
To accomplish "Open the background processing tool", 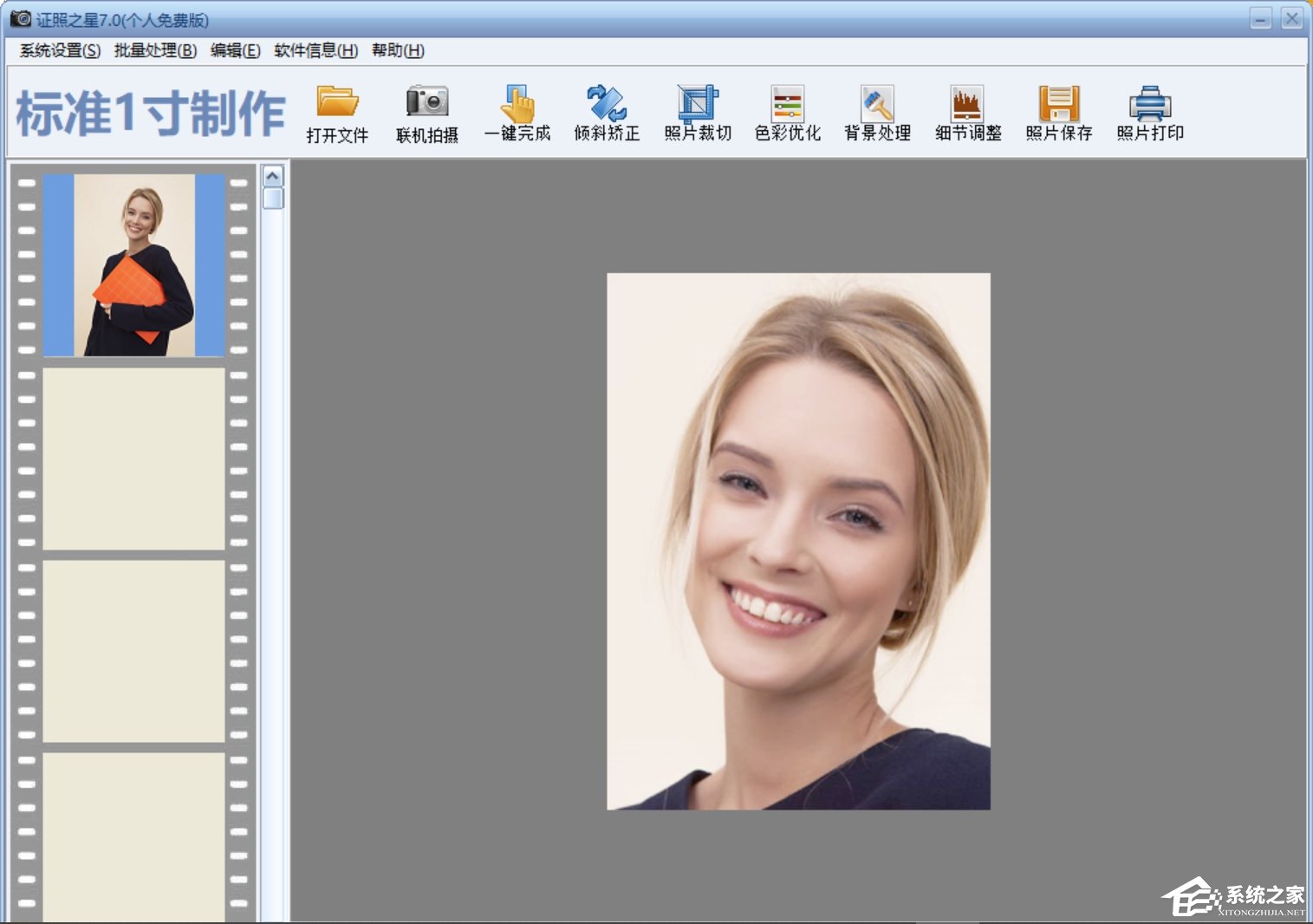I will (877, 103).
